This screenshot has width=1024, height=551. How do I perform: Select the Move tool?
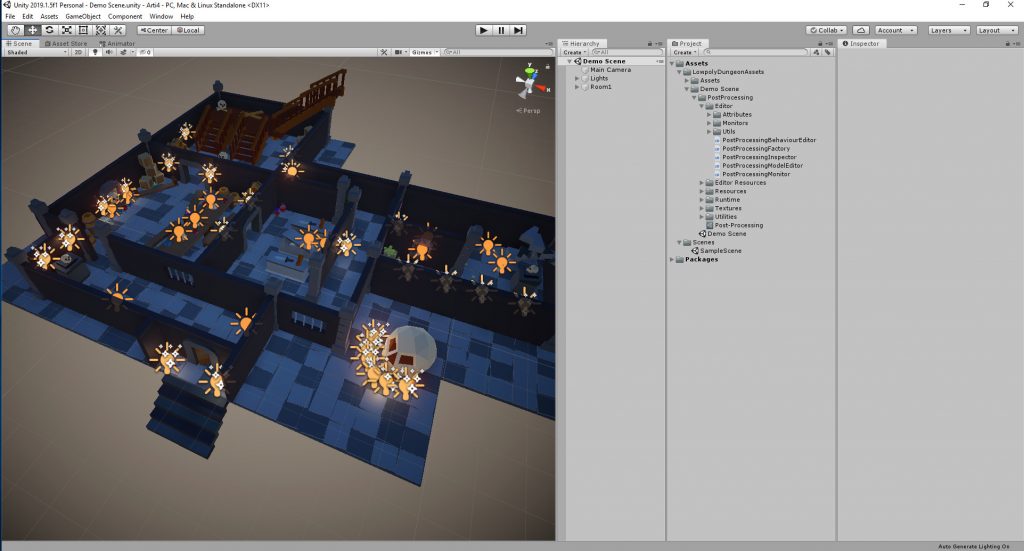[32, 30]
